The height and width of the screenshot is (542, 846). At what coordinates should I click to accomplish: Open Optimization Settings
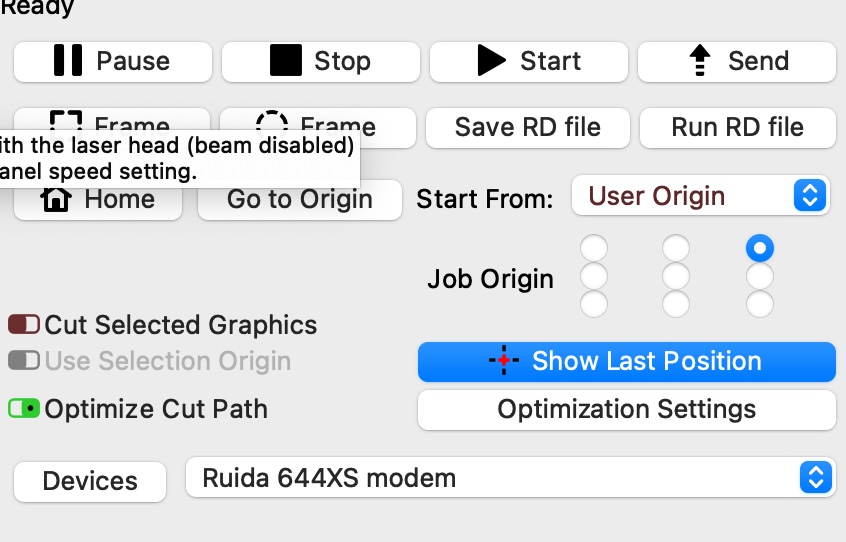click(x=627, y=410)
